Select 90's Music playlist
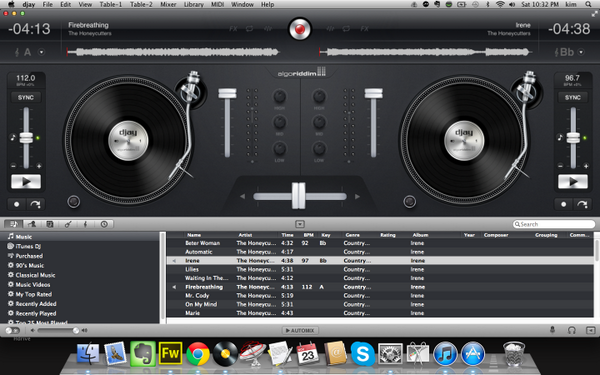600x375 pixels. pos(29,265)
